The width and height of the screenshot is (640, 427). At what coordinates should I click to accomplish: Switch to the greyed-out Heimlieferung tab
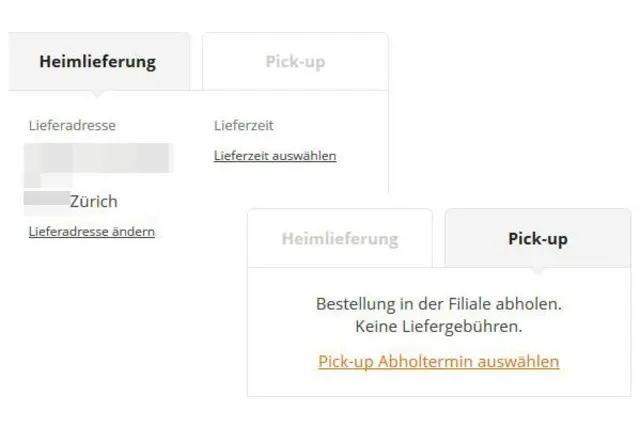(x=339, y=239)
